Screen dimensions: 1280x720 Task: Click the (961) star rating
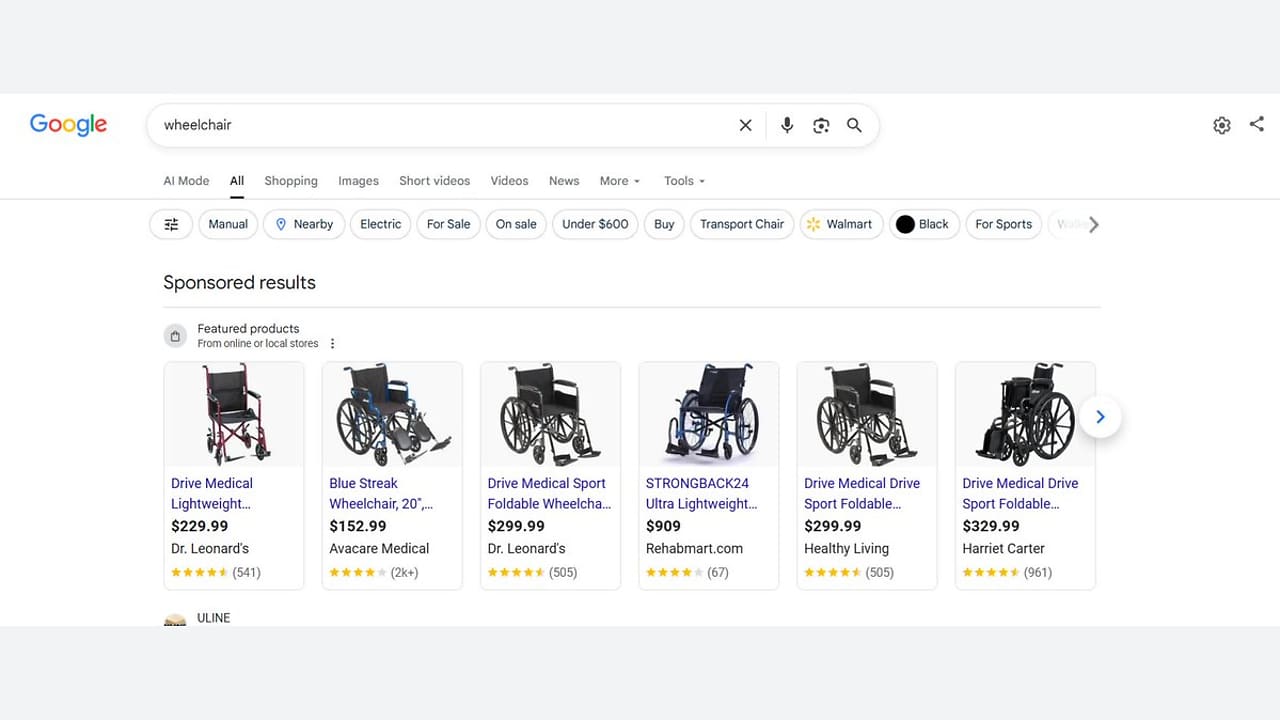(1007, 573)
